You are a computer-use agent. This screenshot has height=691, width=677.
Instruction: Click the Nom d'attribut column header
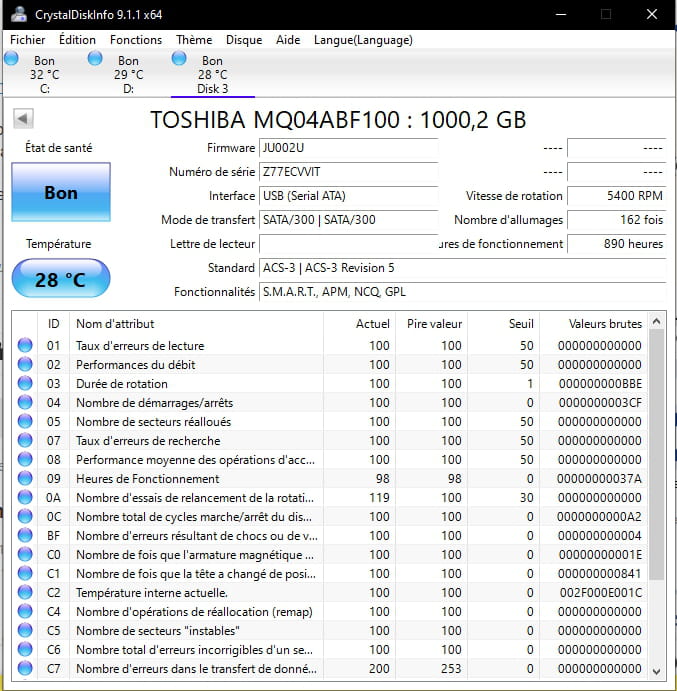(x=196, y=324)
